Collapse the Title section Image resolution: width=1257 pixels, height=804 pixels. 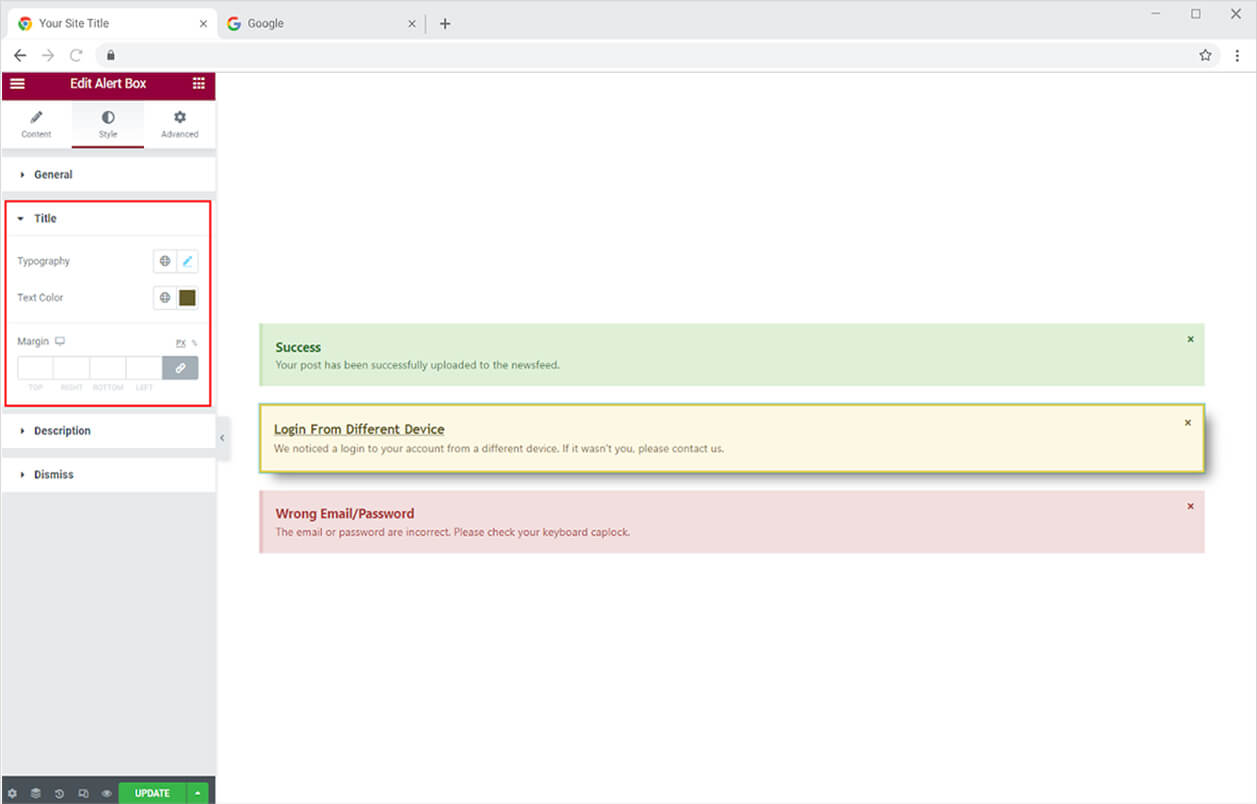(x=45, y=218)
